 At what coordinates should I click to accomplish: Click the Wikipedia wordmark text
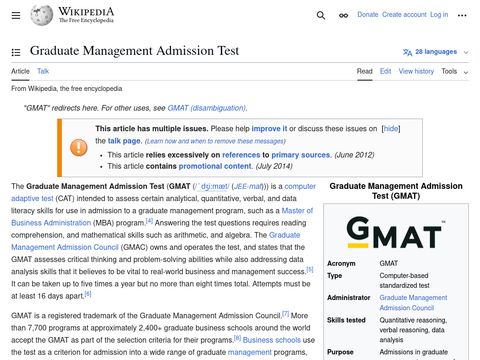(x=86, y=12)
